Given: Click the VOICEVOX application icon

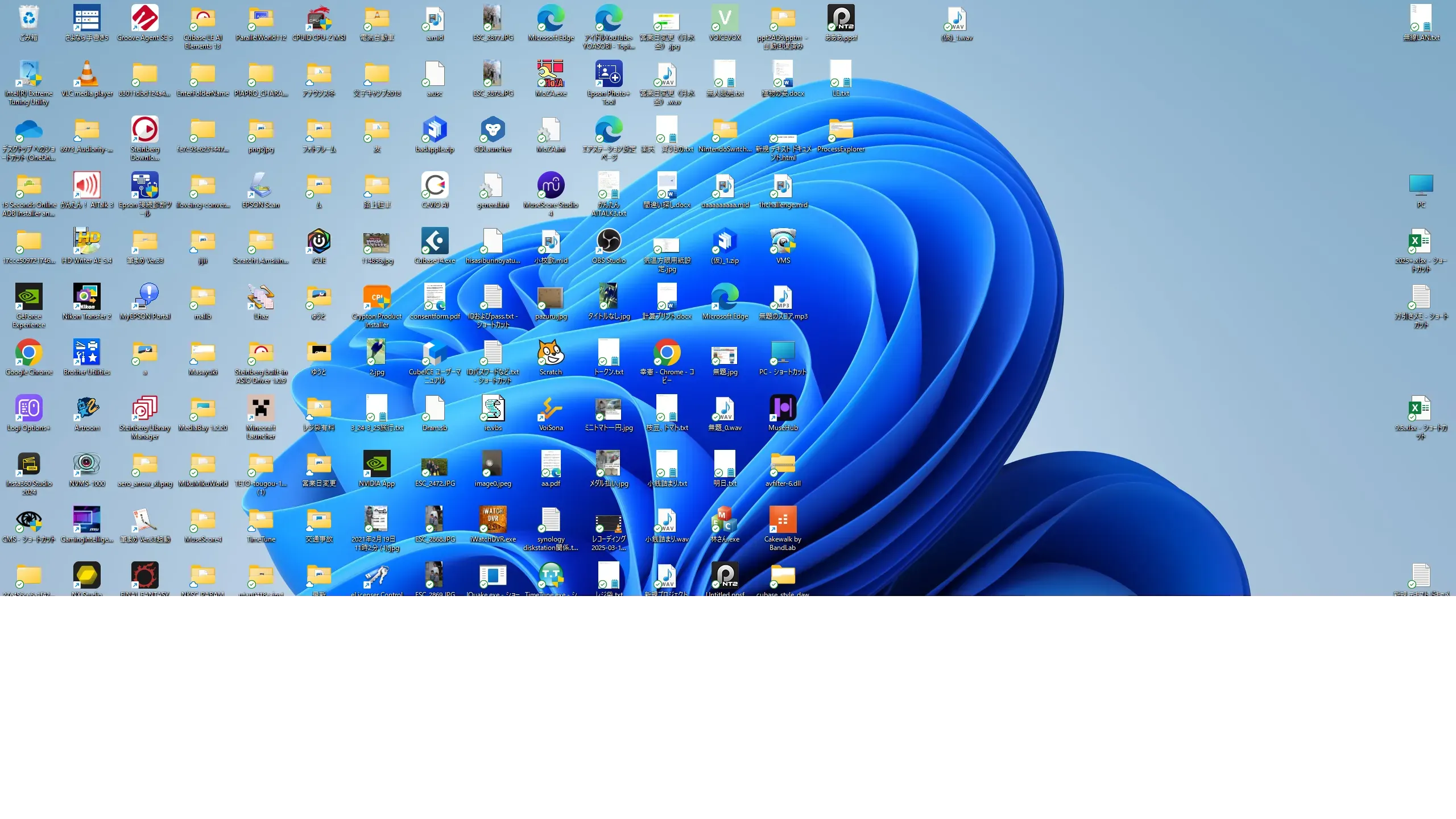Looking at the screenshot, I should point(725,19).
